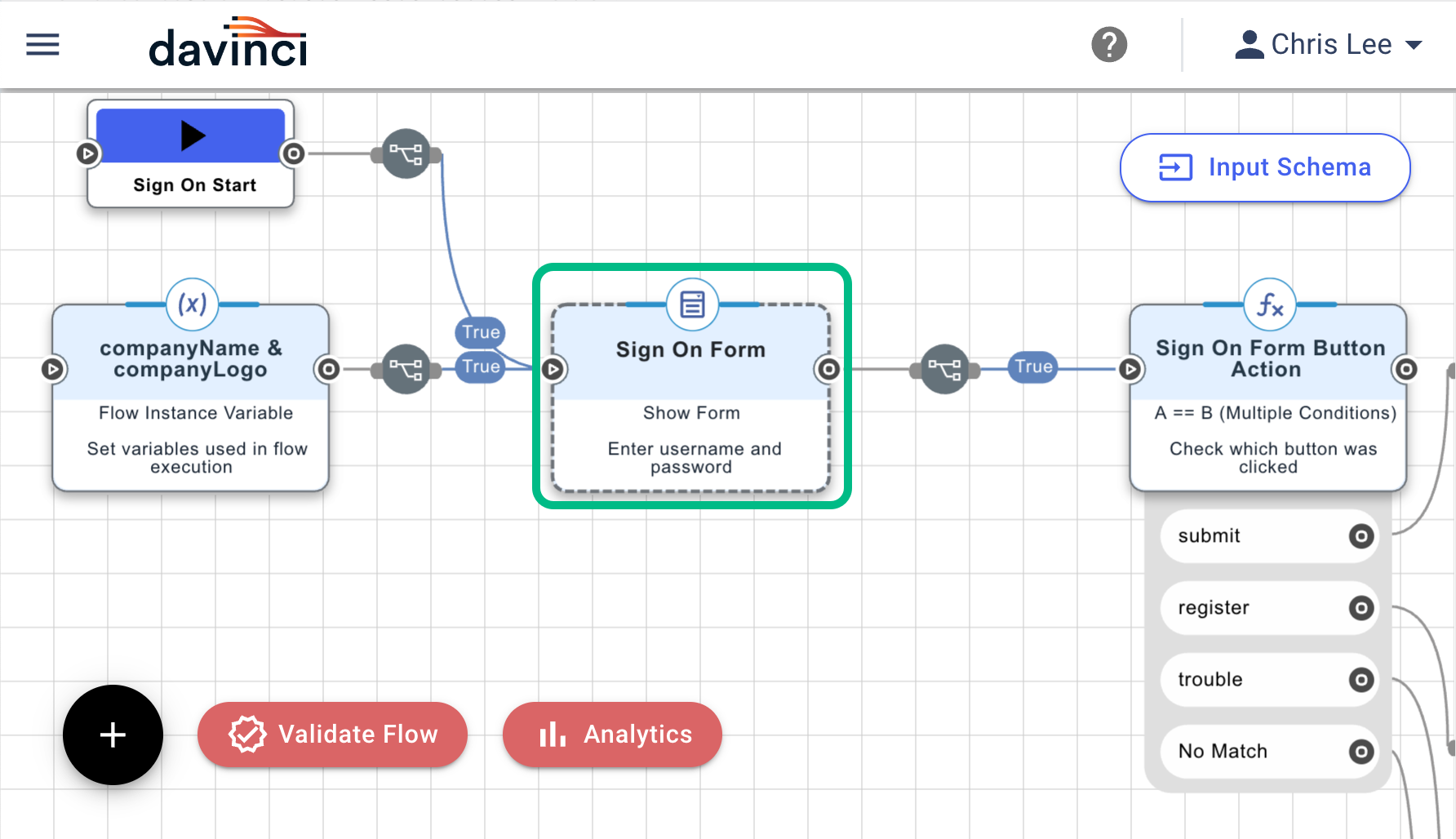Viewport: 1456px width, 839px height.
Task: Click the register output port
Action: click(x=1360, y=608)
